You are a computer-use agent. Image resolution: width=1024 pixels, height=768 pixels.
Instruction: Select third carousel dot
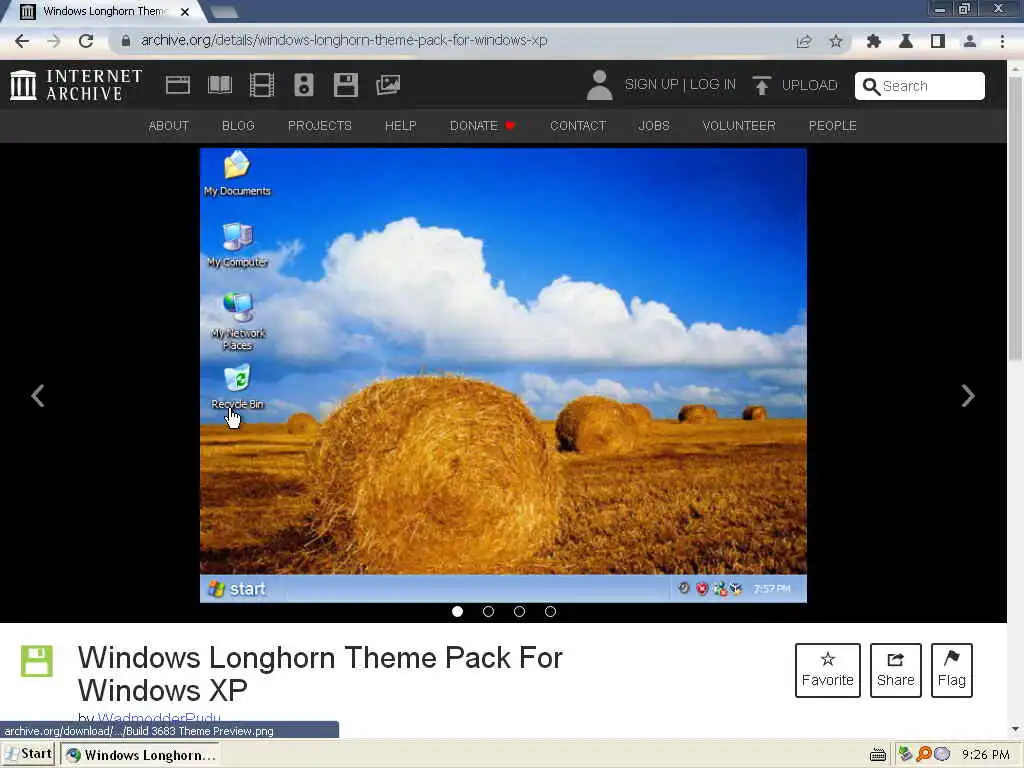[x=519, y=611]
